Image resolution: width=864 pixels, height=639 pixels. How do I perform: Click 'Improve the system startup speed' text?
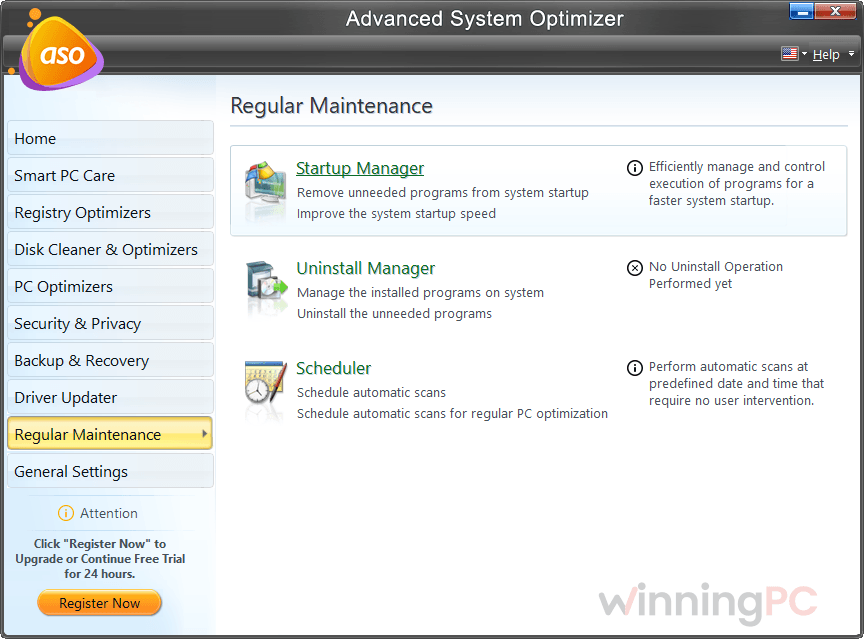(396, 213)
